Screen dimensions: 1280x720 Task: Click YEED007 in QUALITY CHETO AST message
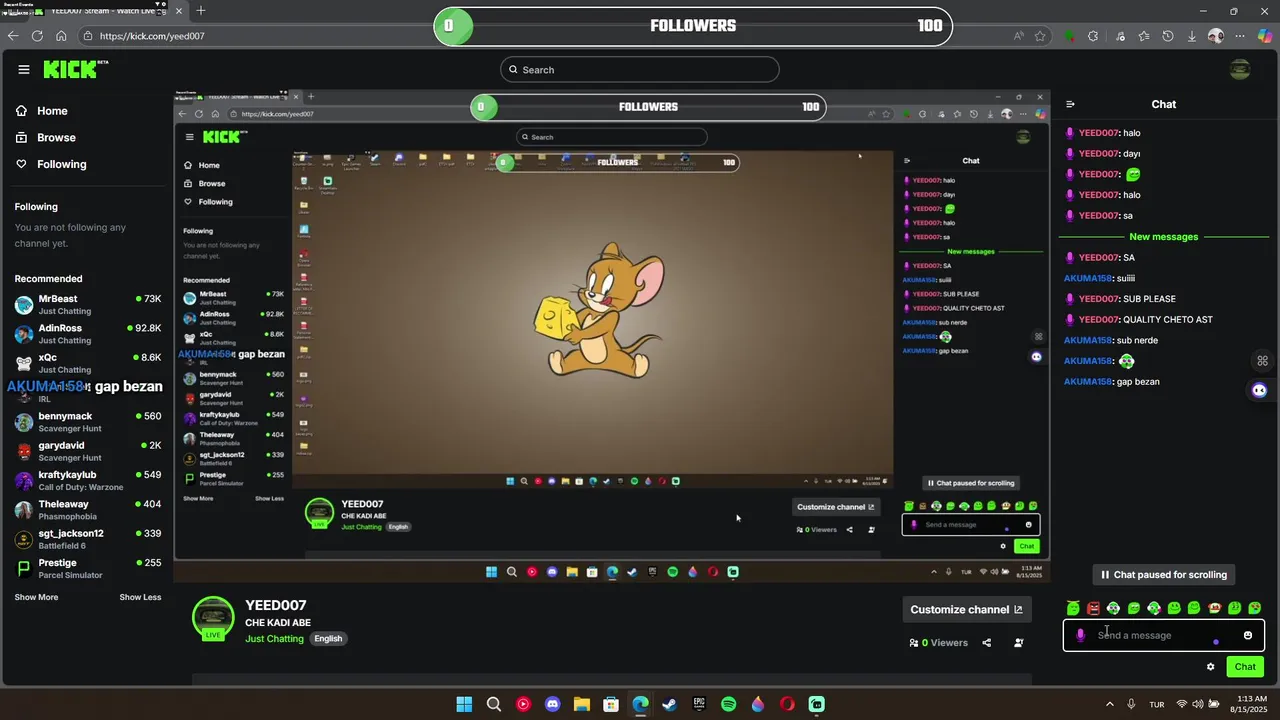pos(1099,320)
